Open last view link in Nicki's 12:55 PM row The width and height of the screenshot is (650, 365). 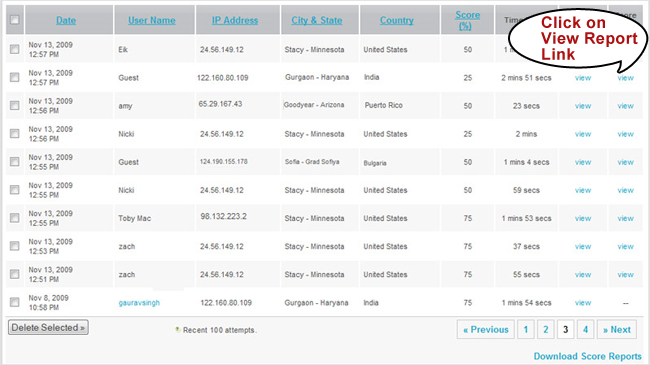(626, 190)
